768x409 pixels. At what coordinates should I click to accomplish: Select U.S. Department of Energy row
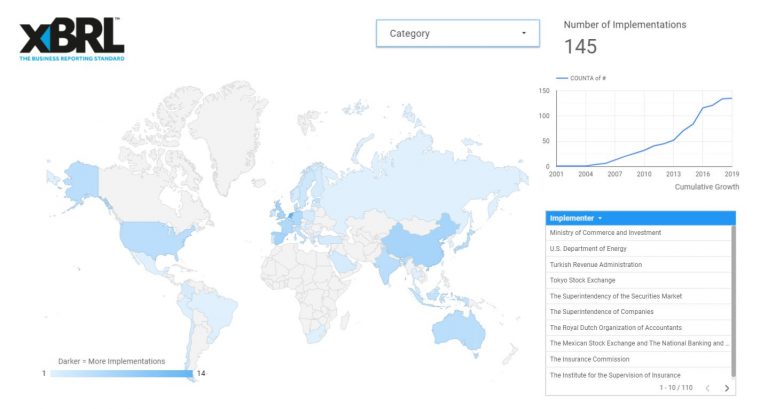639,248
